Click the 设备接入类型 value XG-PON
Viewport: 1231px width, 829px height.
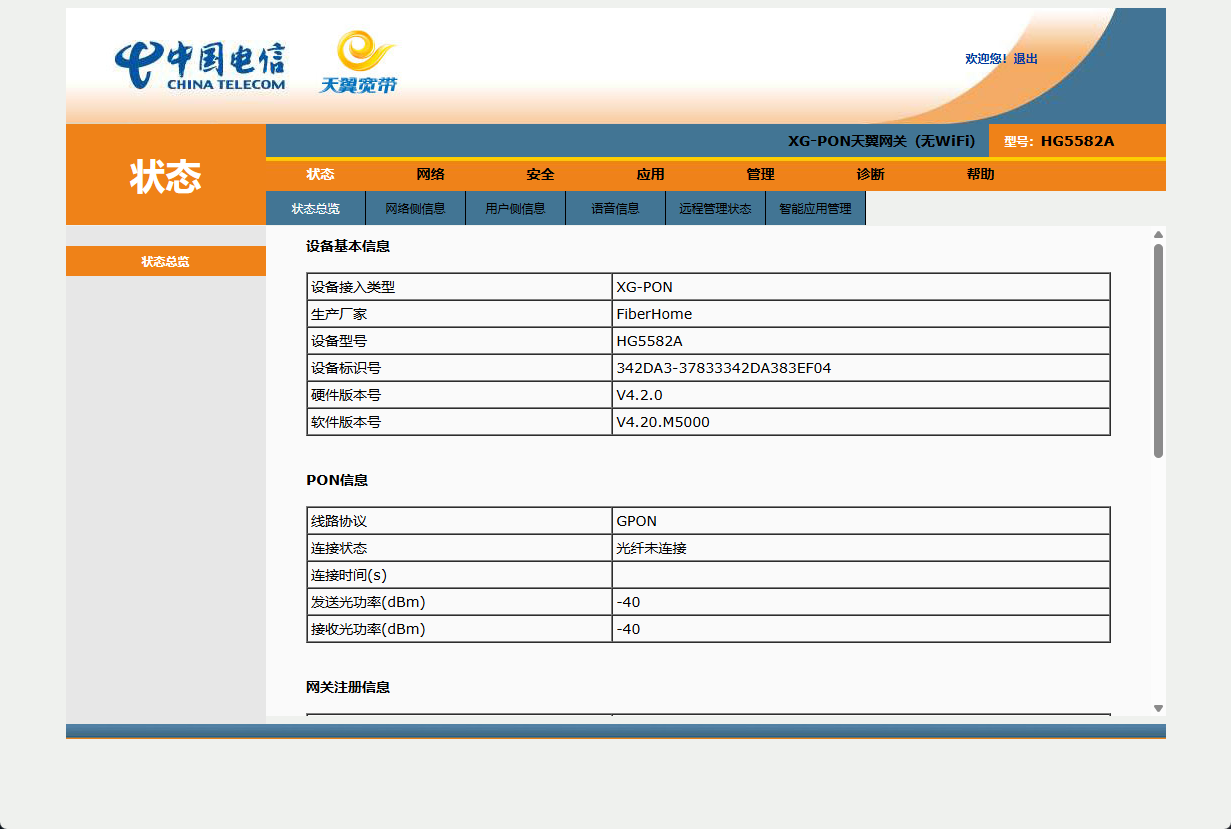click(x=645, y=287)
